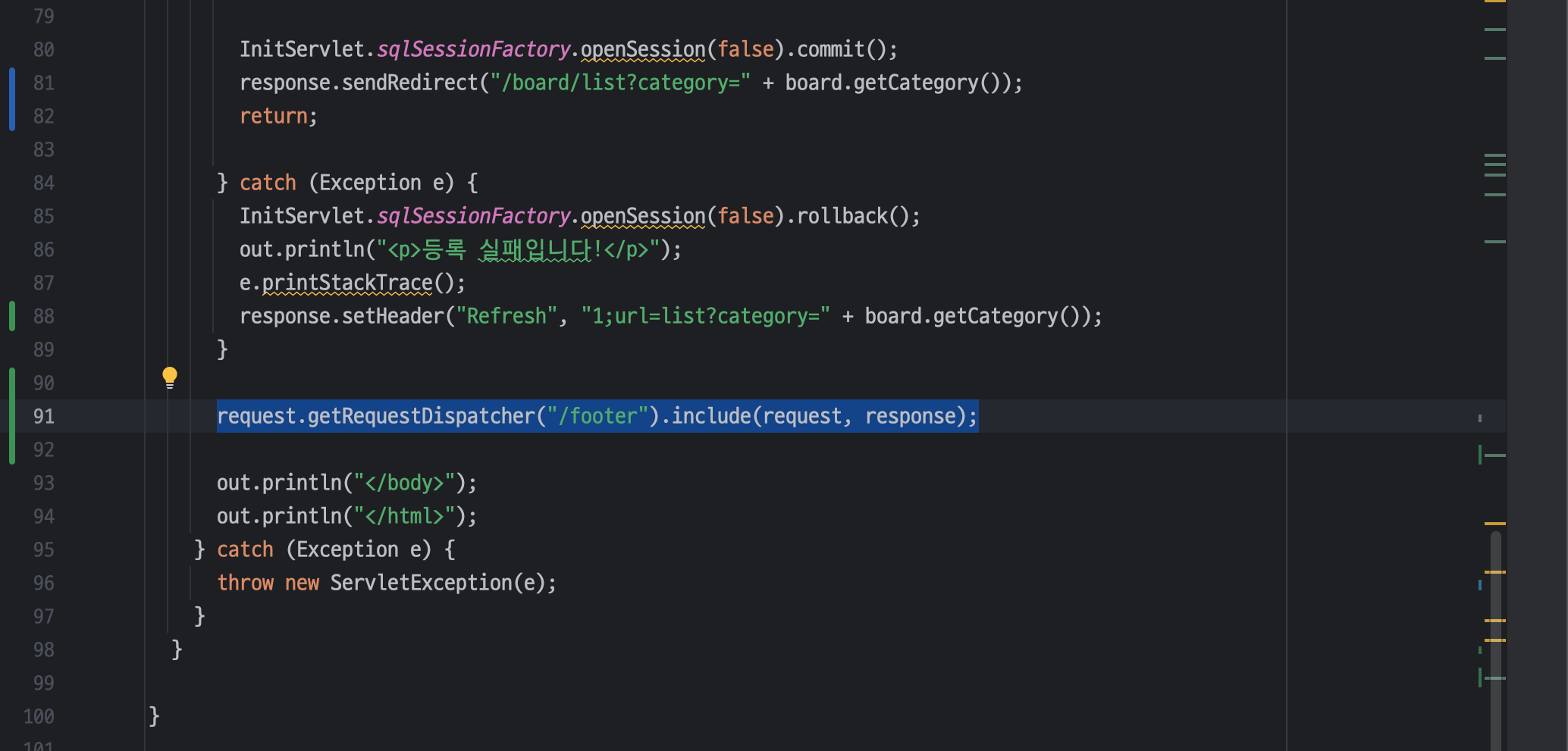This screenshot has width=1568, height=751.
Task: Click the green change marker beside line 88
Action: 12,316
